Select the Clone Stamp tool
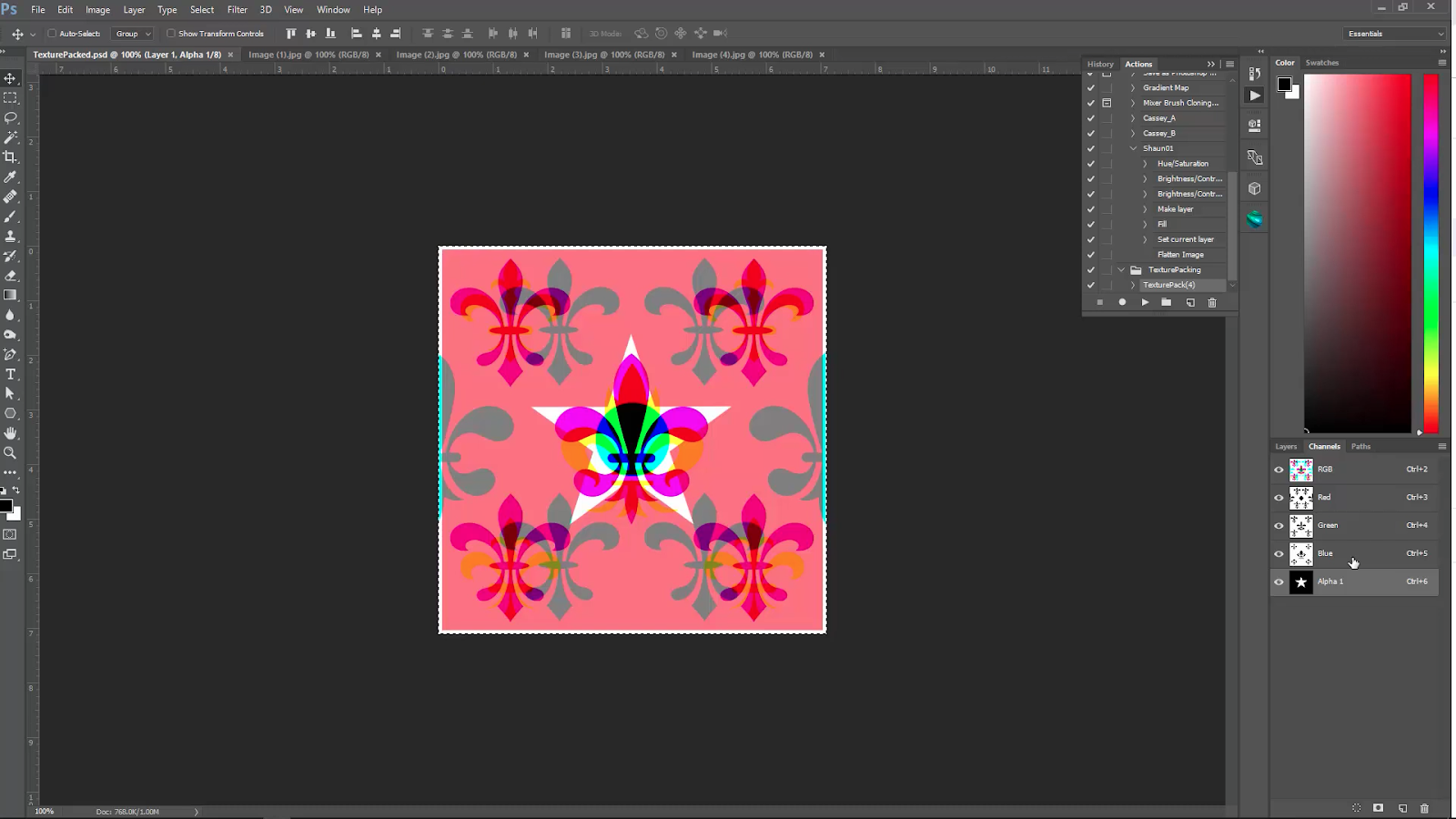 pos(11,237)
